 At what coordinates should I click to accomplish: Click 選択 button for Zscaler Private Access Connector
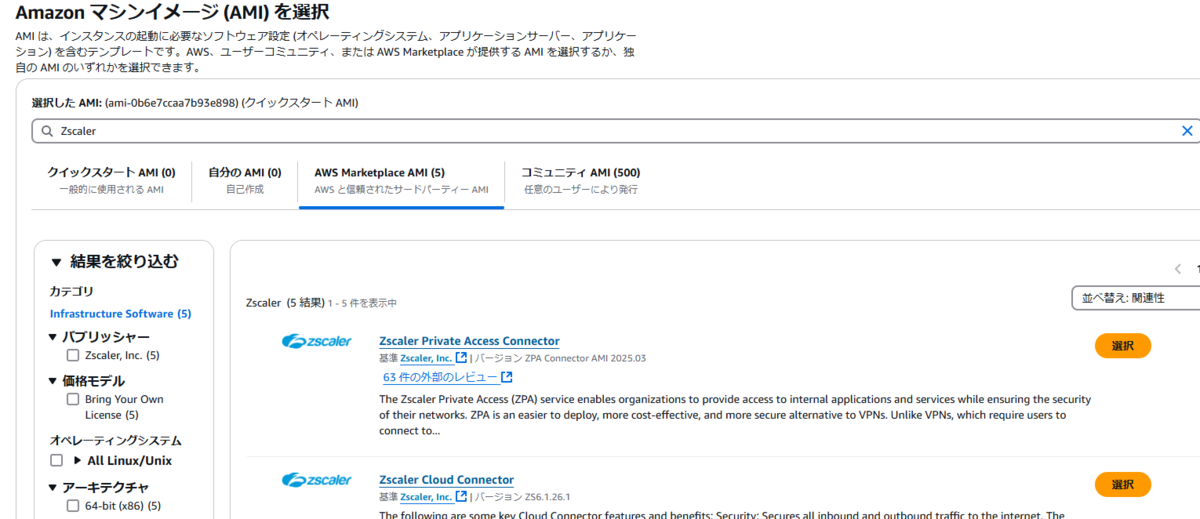point(1123,346)
